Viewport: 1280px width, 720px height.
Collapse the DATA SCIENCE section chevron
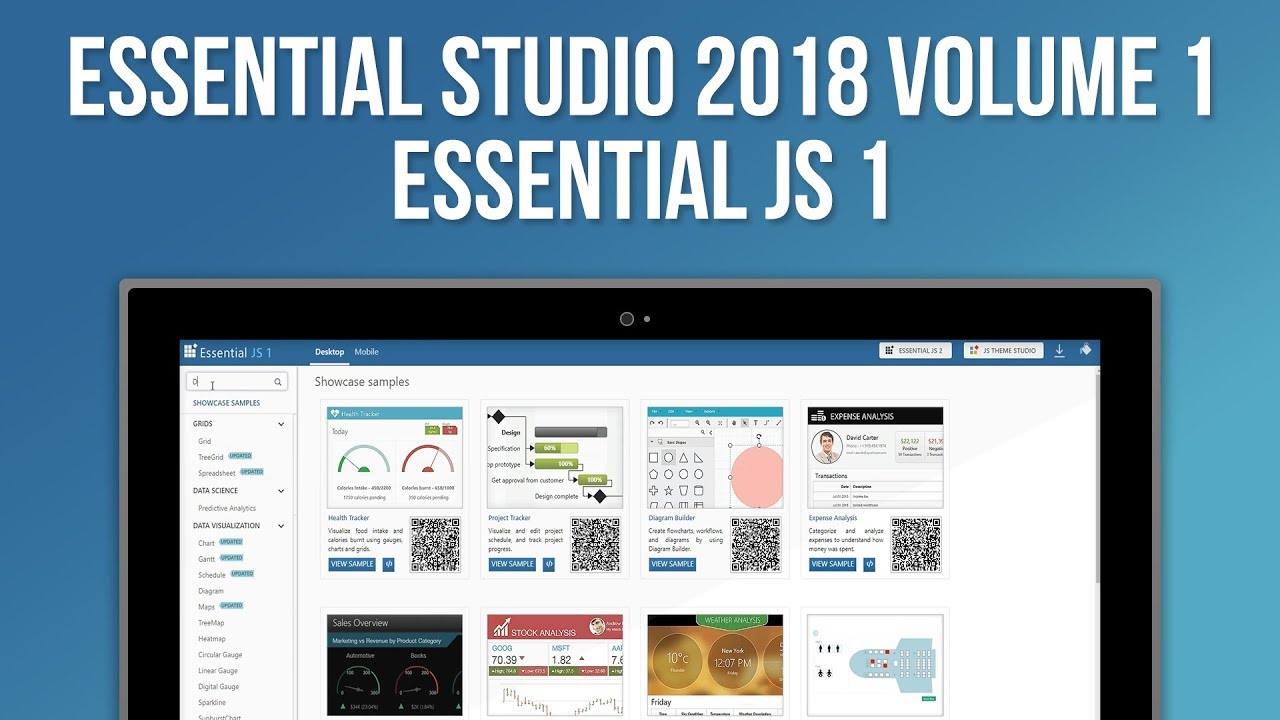(x=281, y=491)
